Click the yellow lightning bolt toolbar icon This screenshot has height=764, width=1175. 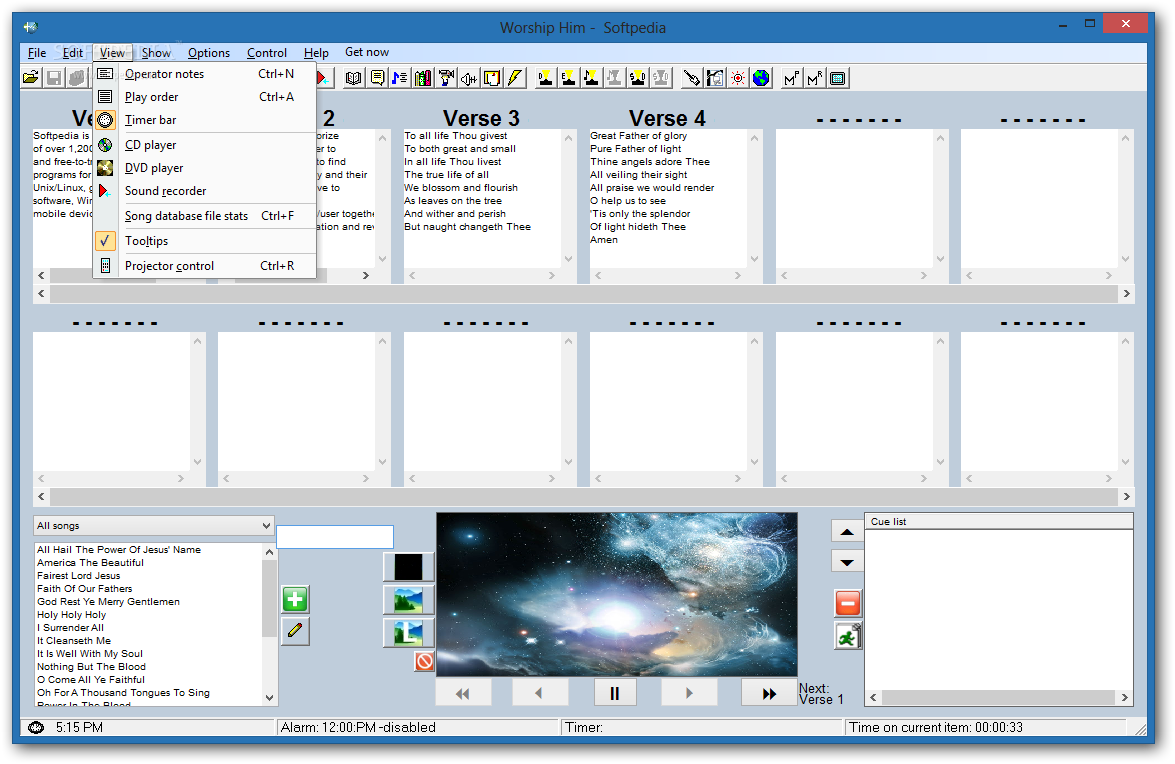[515, 78]
